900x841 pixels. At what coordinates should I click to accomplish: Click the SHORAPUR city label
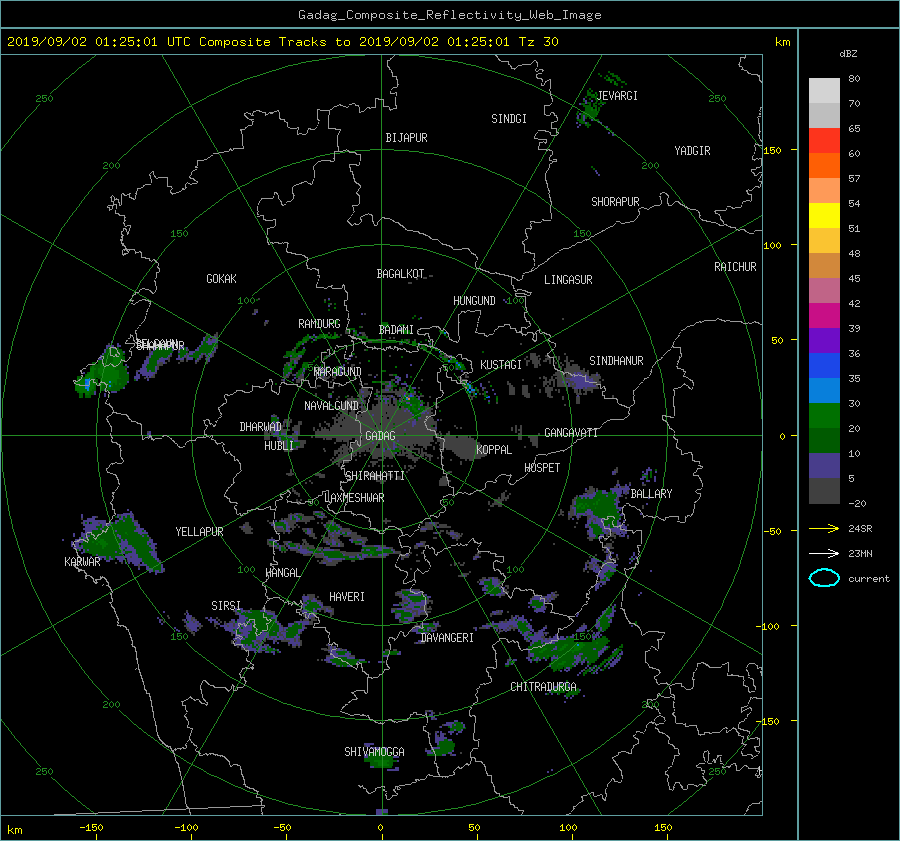(x=615, y=202)
